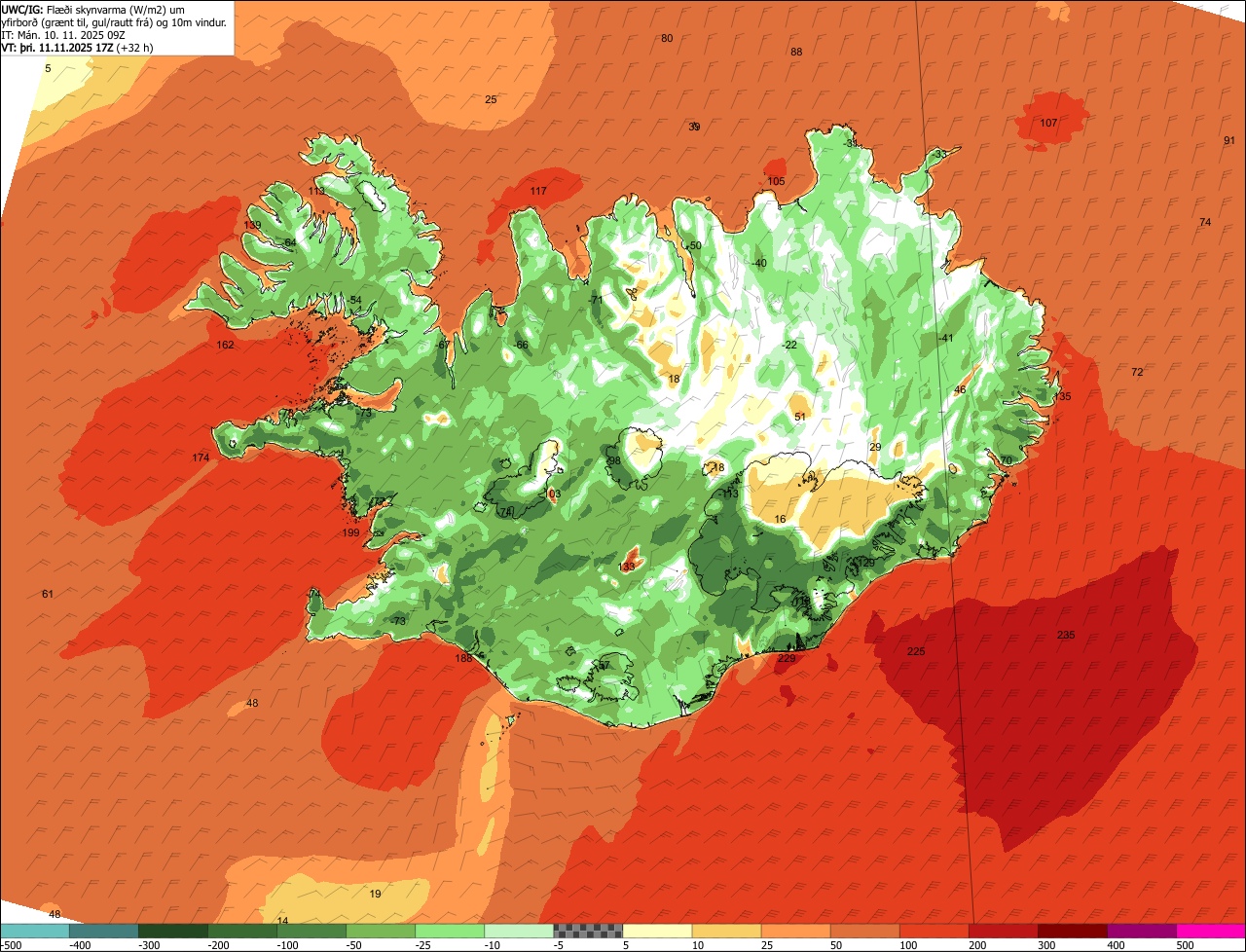Click the value 29 north of Vatnajökull
This screenshot has height=952, width=1246.
pyautogui.click(x=875, y=447)
